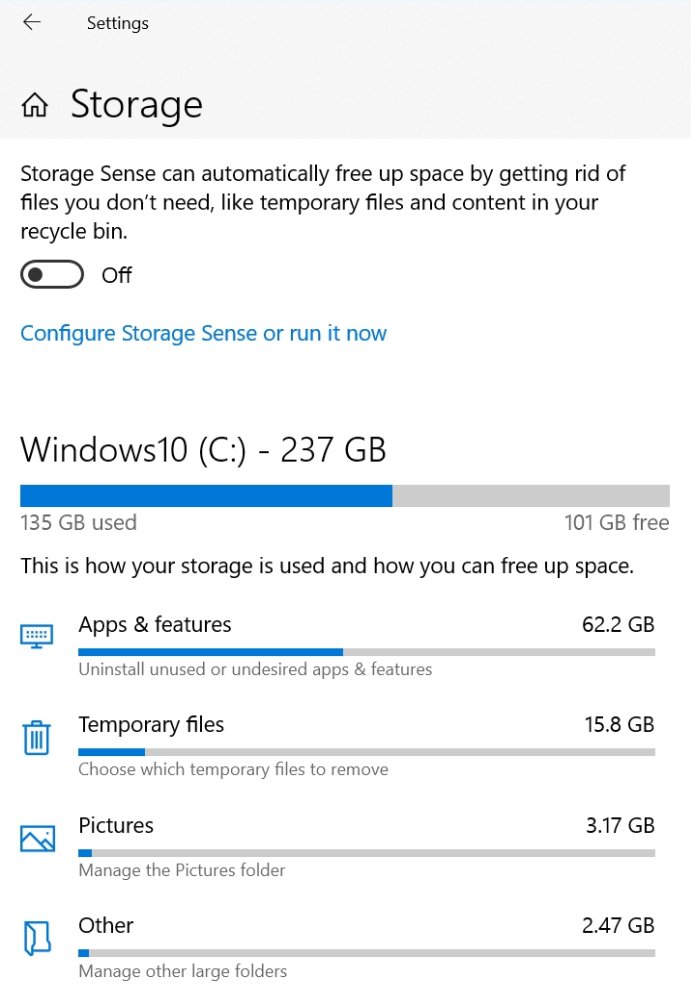Click the 15.8 GB temporary files size
The height and width of the screenshot is (1008, 691).
click(x=619, y=725)
